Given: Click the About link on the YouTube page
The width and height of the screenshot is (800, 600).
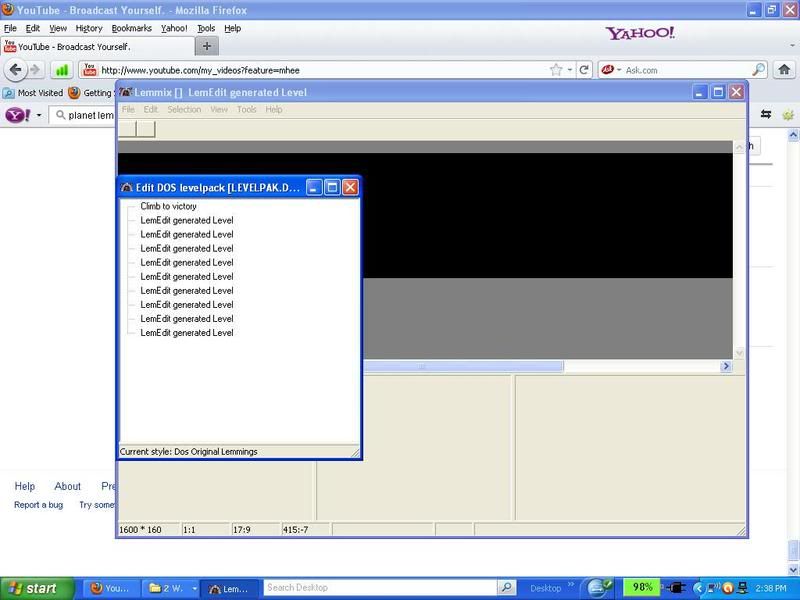Looking at the screenshot, I should tap(67, 486).
